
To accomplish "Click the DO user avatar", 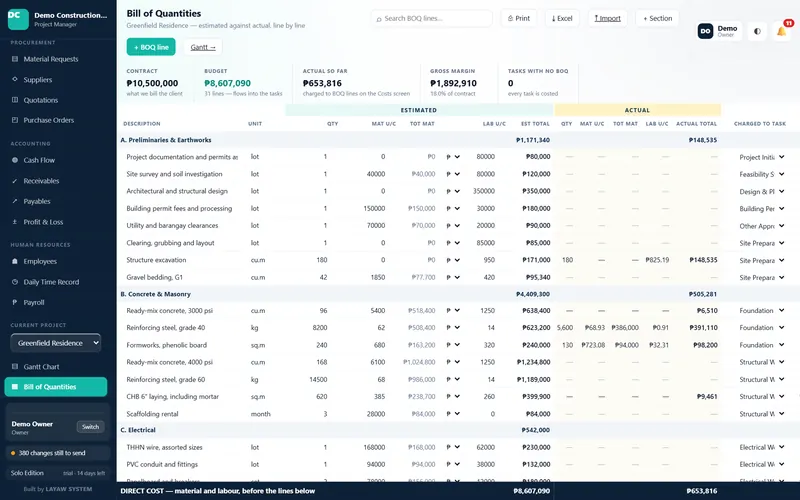I will click(705, 31).
